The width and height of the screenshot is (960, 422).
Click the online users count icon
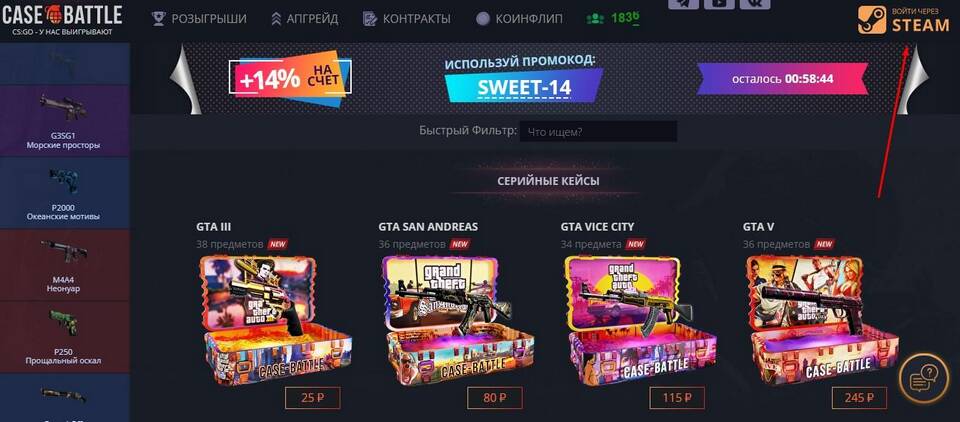pyautogui.click(x=594, y=18)
